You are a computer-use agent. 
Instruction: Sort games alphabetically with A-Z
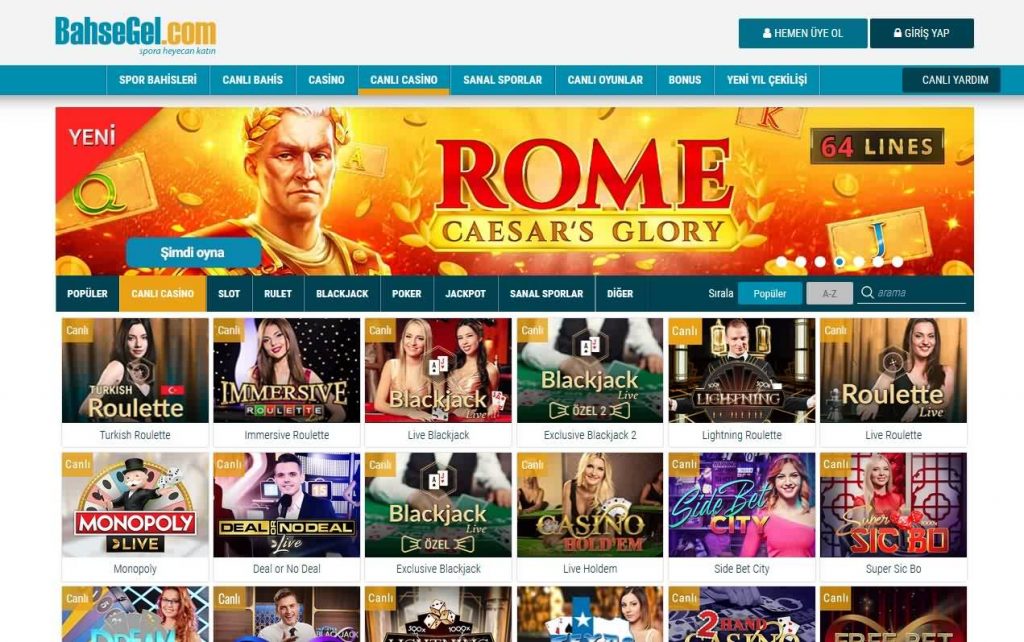pos(829,293)
